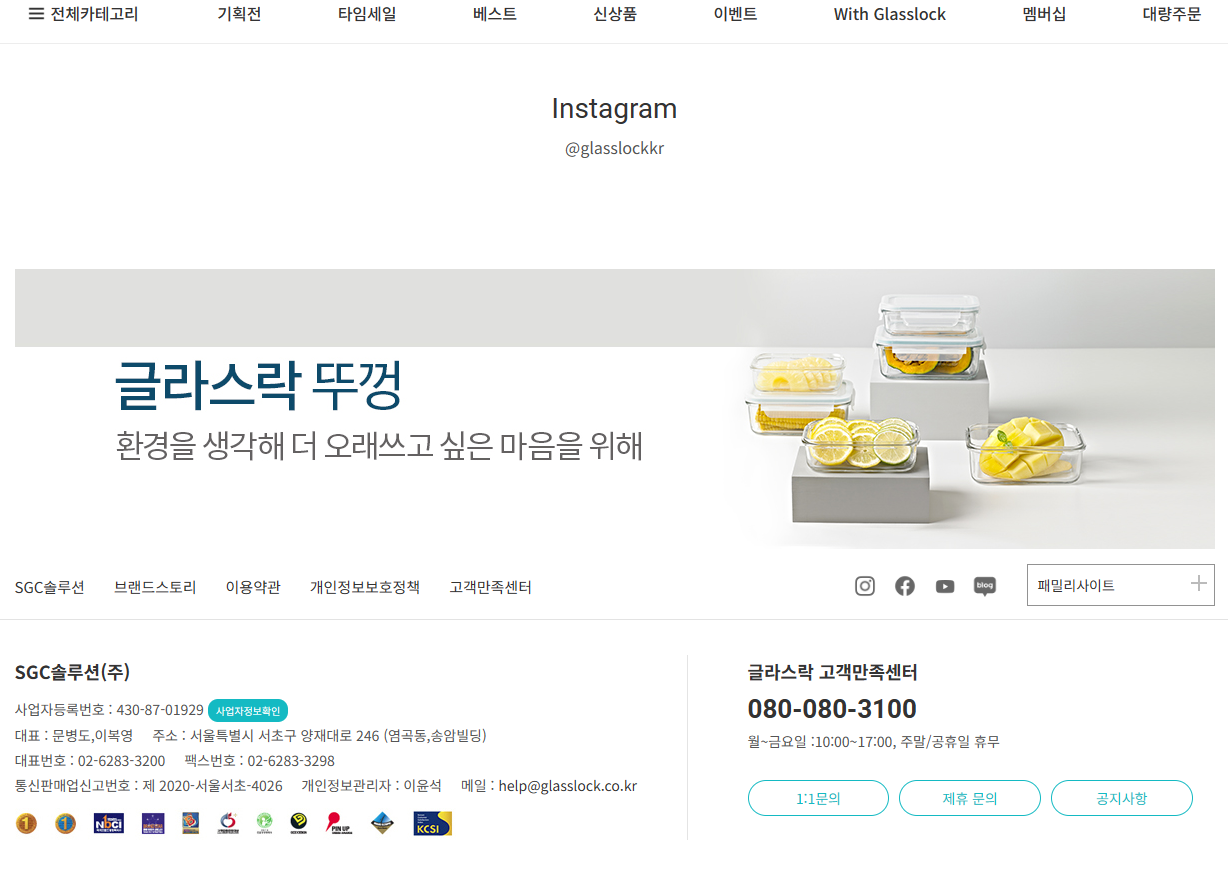Click the black circular Good Design badge
The height and width of the screenshot is (870, 1228).
(x=298, y=823)
